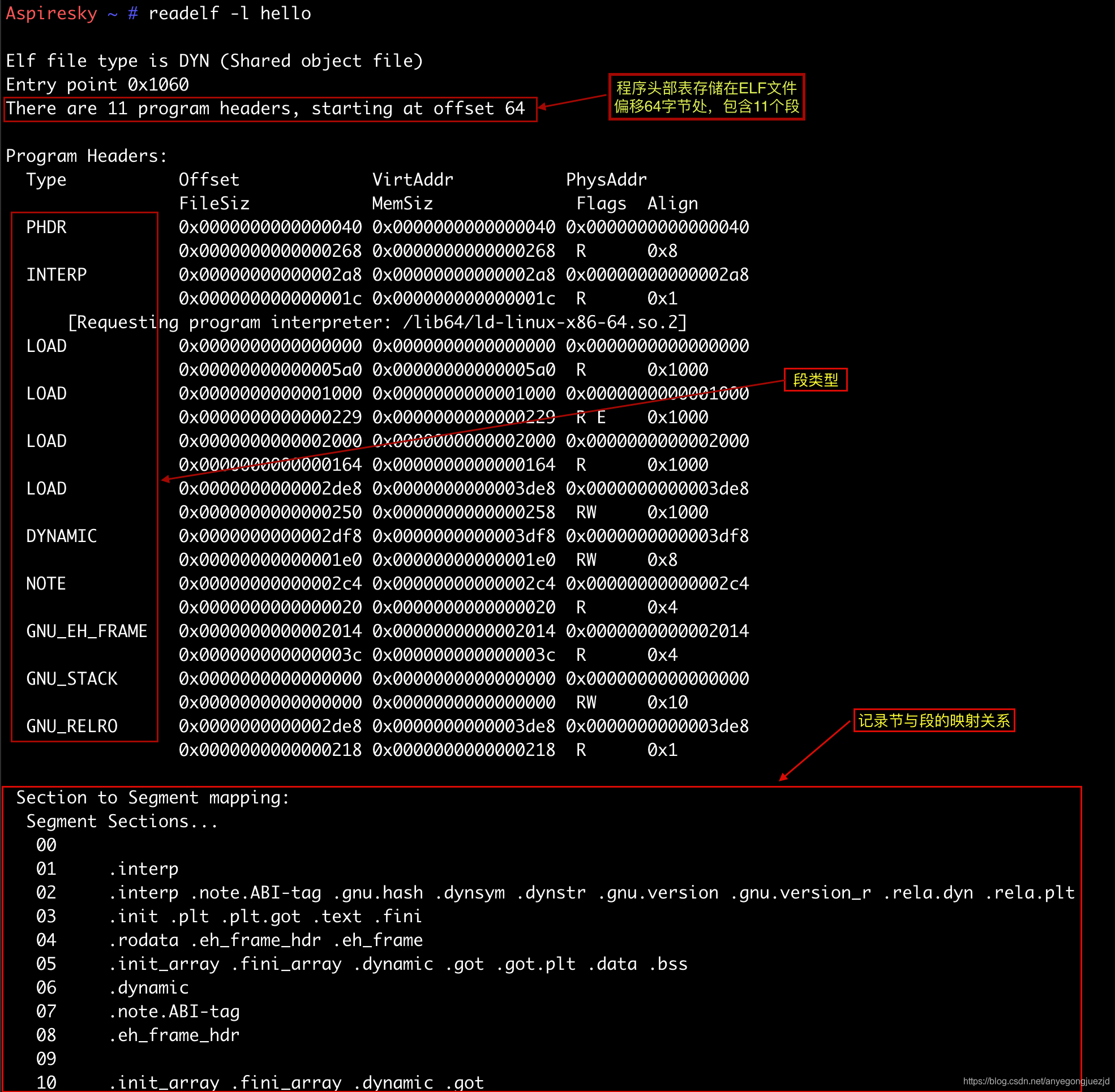Click the blog.csdn.net watermark URL
The width and height of the screenshot is (1115, 1092).
(1035, 1081)
